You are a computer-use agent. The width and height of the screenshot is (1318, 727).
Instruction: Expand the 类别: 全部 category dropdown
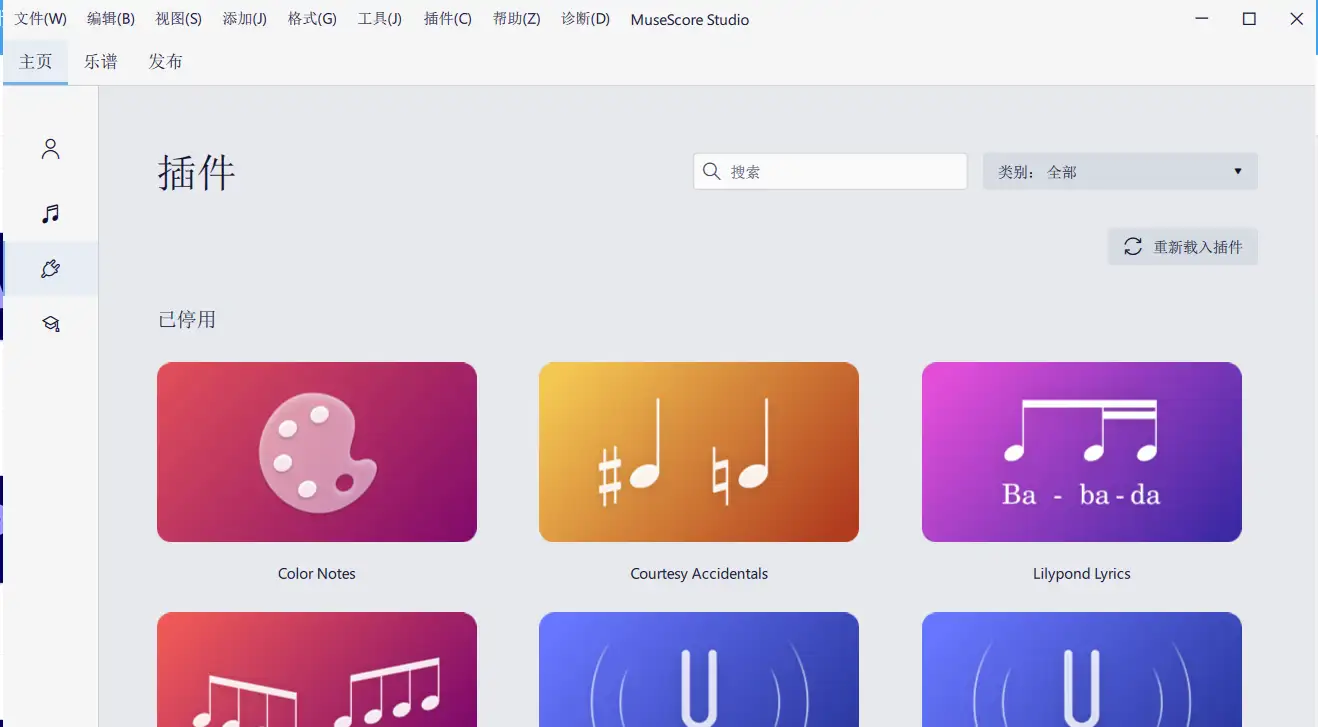click(1119, 172)
